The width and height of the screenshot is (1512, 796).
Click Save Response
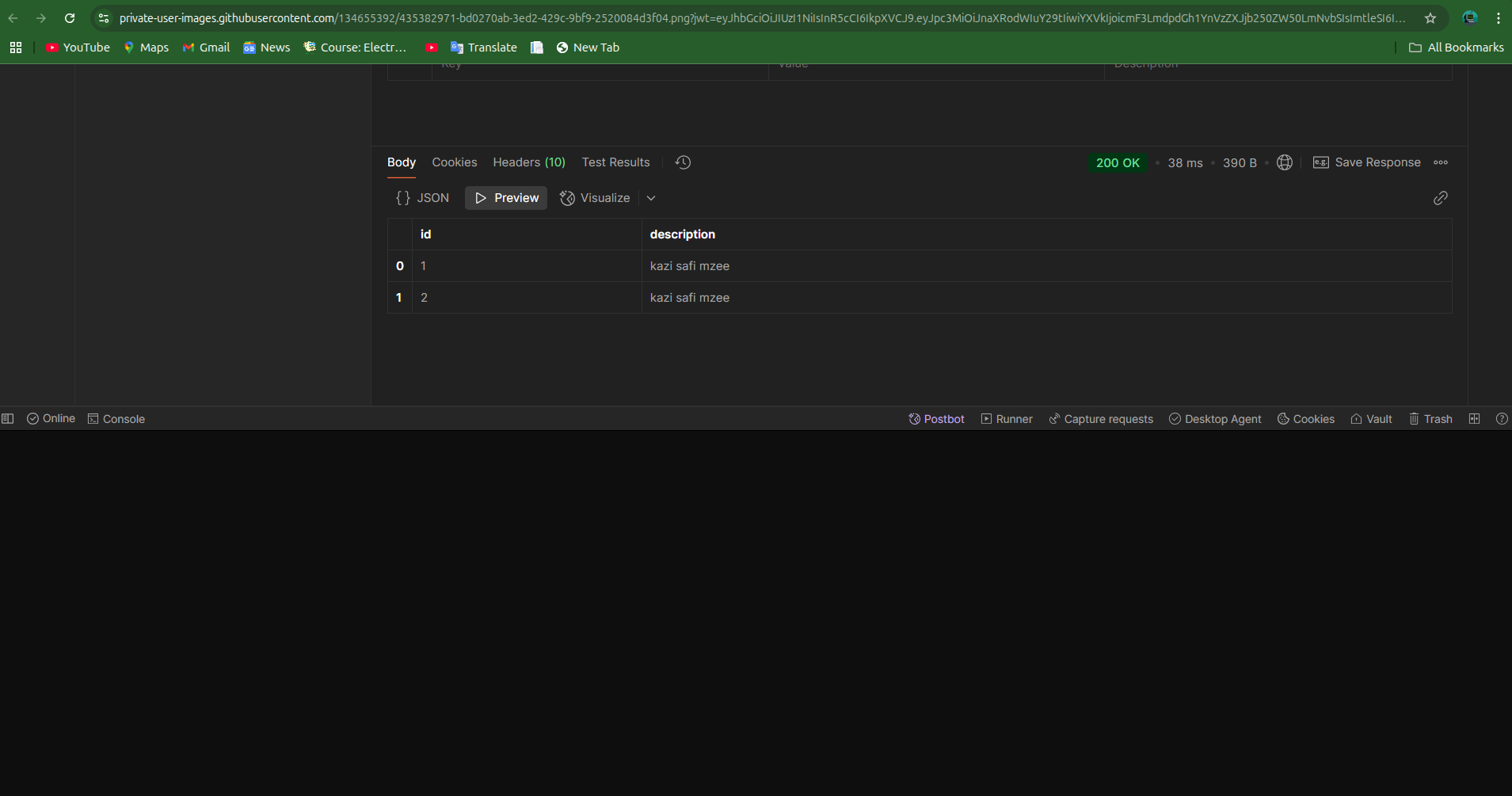pyautogui.click(x=1367, y=162)
